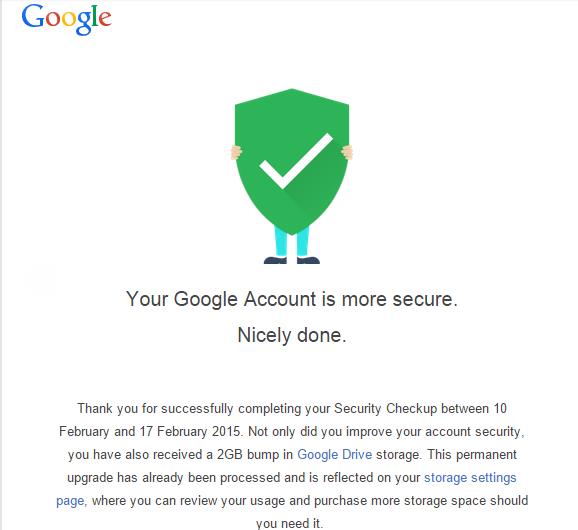
Task: Click the "Security Checkup" words
Action: coord(385,409)
